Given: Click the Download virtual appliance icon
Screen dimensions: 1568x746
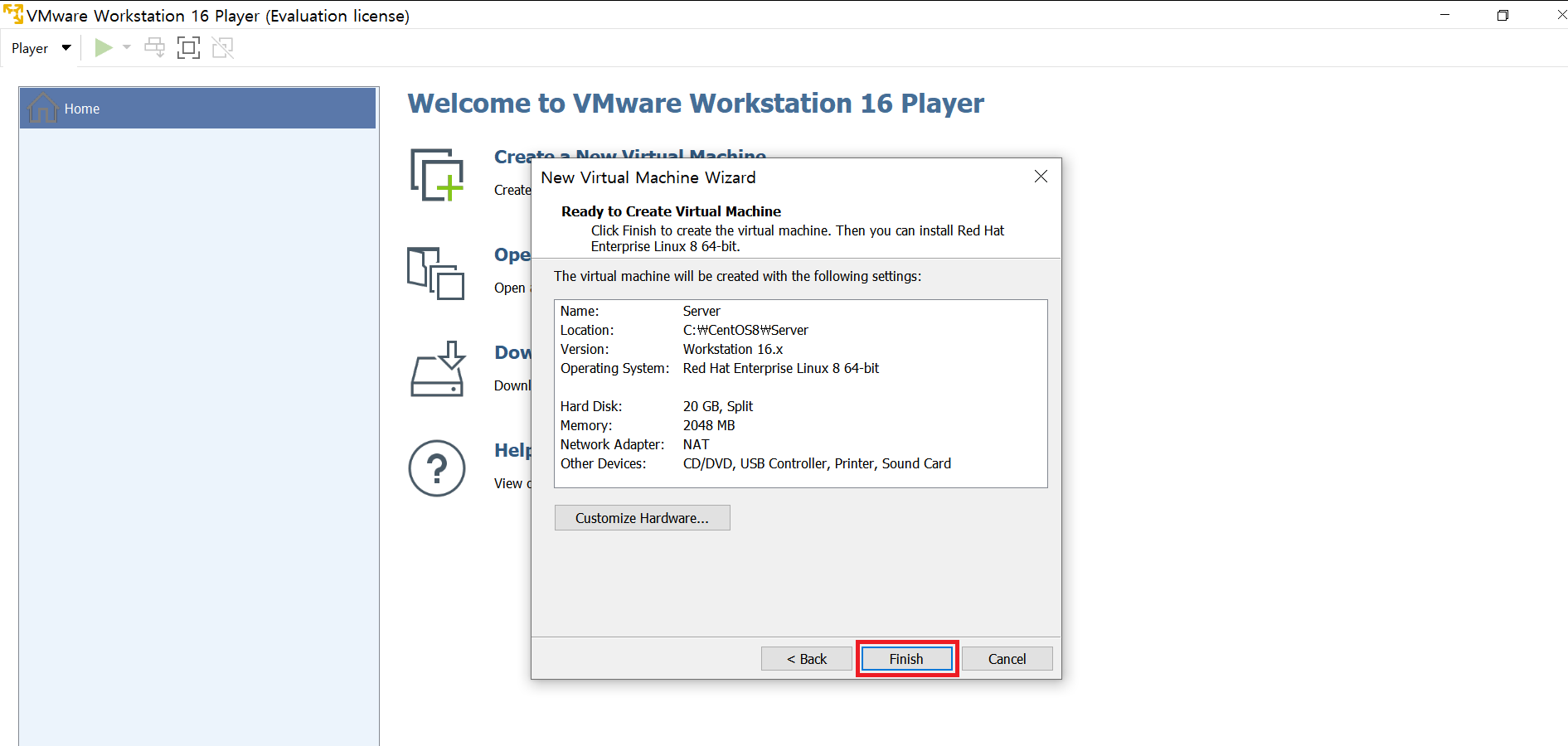Looking at the screenshot, I should (x=438, y=369).
